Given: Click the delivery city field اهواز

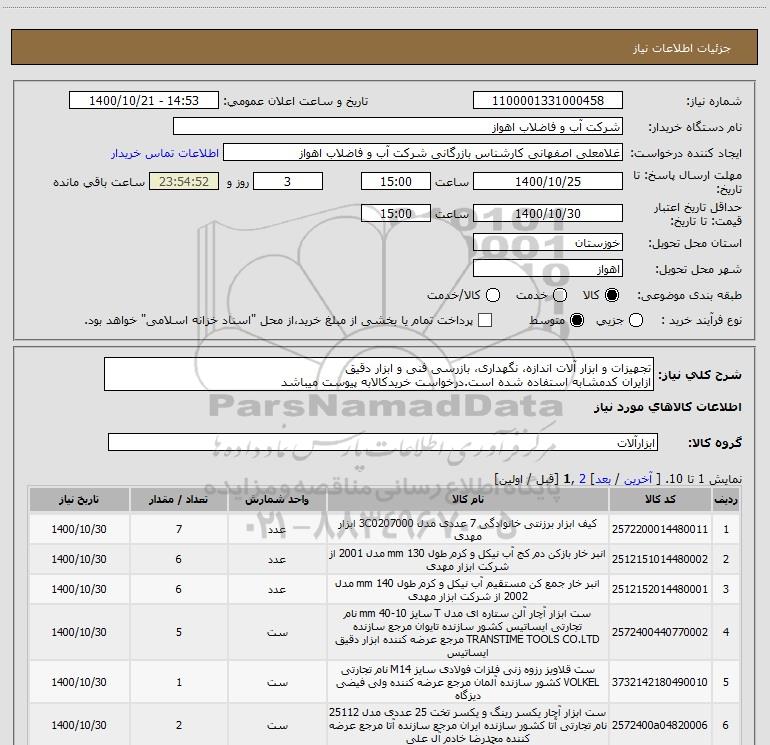Looking at the screenshot, I should point(548,269).
